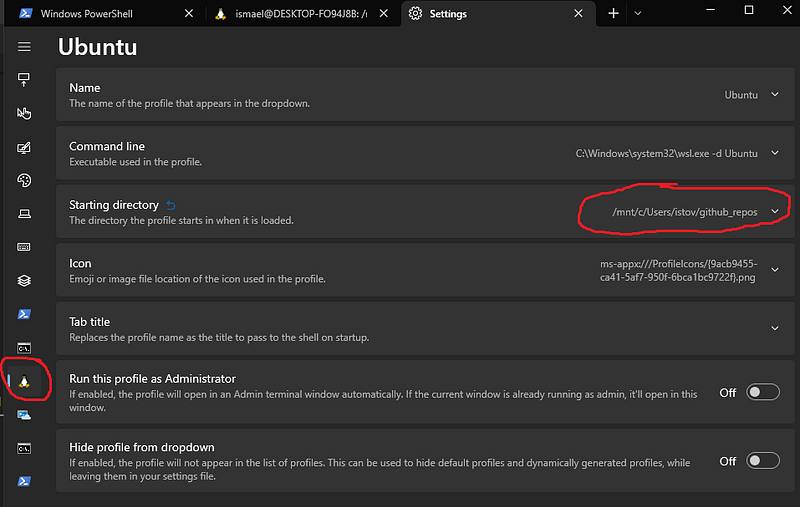The height and width of the screenshot is (507, 800).
Task: Select the Ubuntu penguin profile icon
Action: tap(24, 381)
